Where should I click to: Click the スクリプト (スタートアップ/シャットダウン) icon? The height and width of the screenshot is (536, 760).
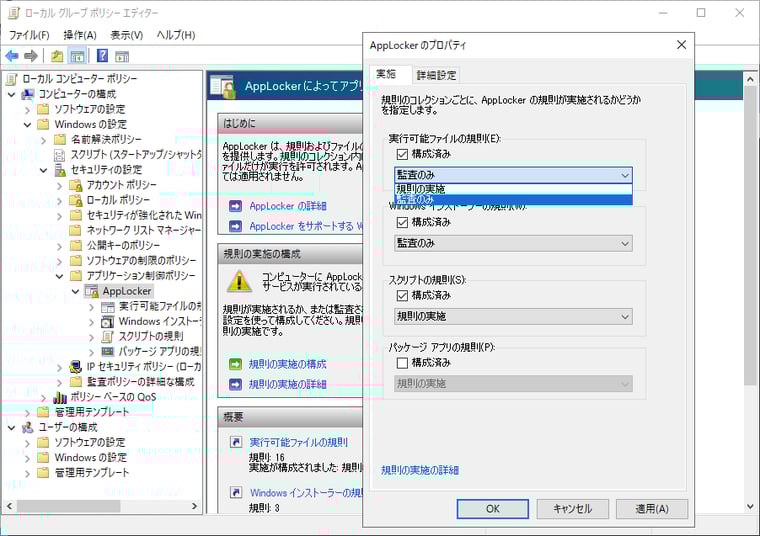coord(60,155)
